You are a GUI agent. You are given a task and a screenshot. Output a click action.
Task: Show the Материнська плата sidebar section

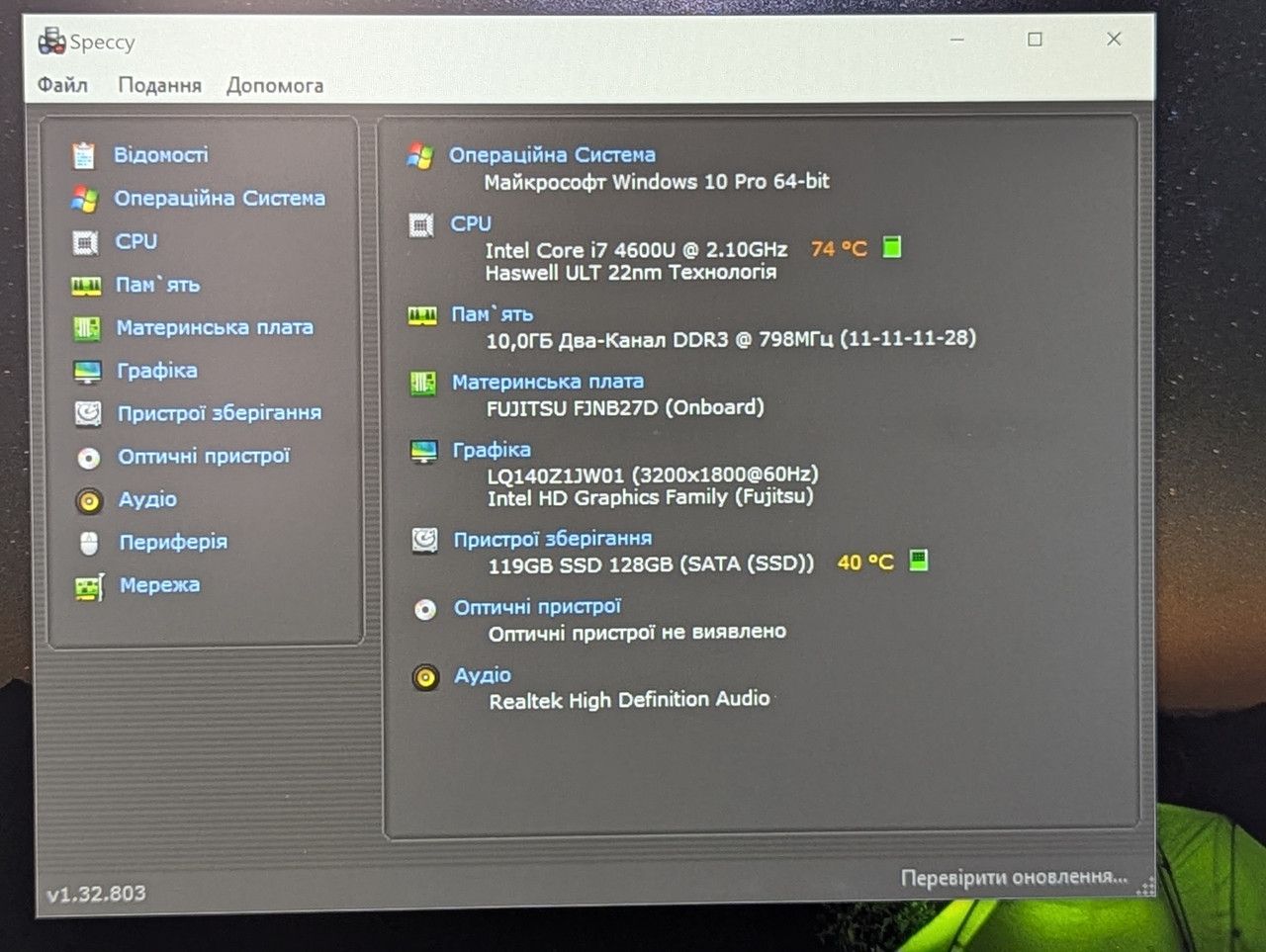(215, 327)
